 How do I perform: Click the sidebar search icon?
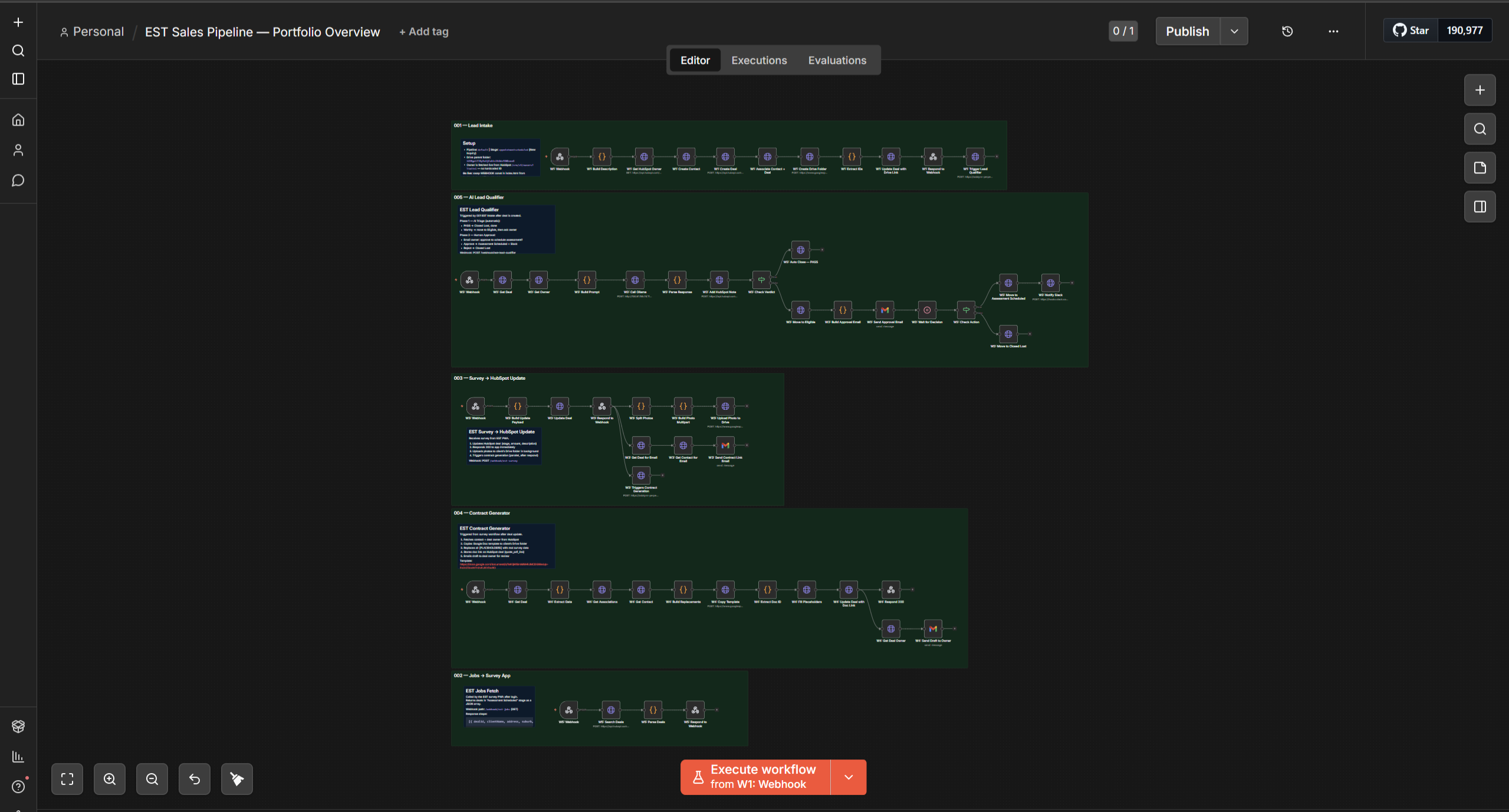pyautogui.click(x=18, y=51)
